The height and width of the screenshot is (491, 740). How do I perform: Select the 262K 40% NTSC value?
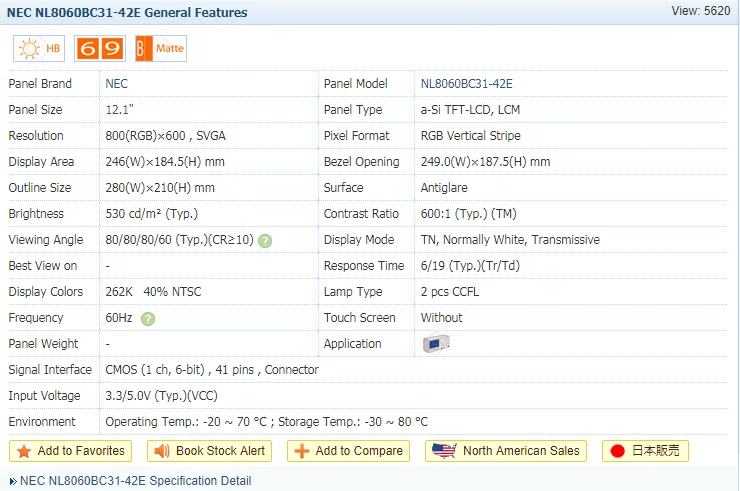pyautogui.click(x=153, y=291)
